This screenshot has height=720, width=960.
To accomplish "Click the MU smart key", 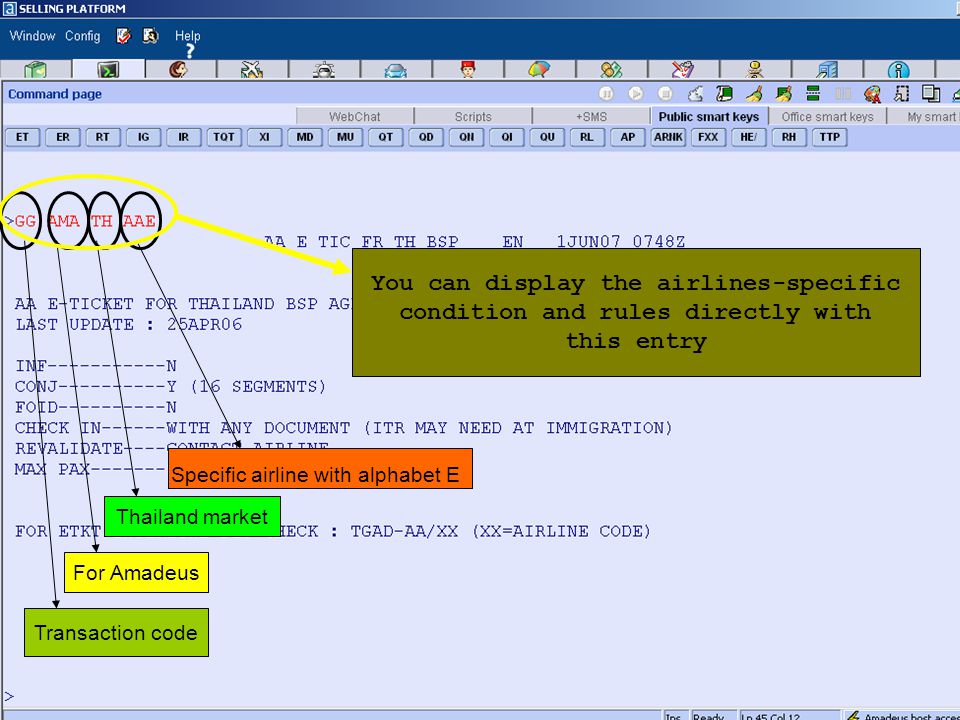I will [345, 137].
